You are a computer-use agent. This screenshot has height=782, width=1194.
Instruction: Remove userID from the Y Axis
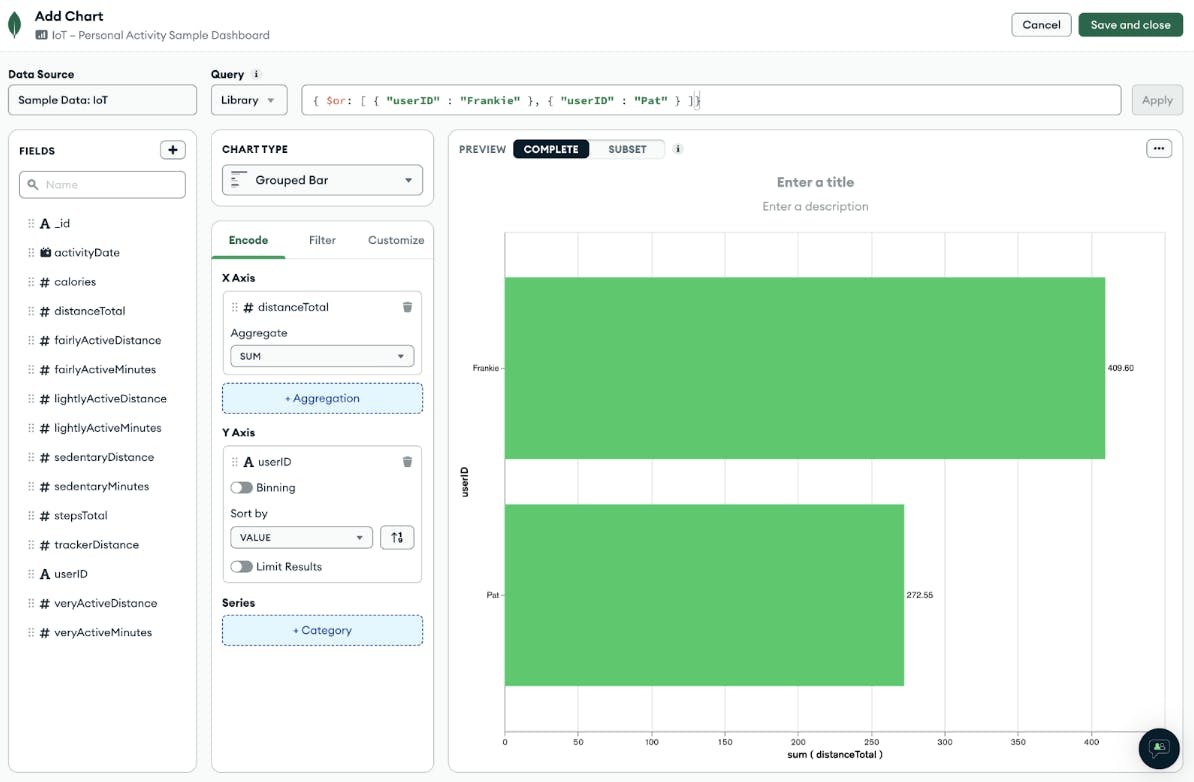point(407,461)
